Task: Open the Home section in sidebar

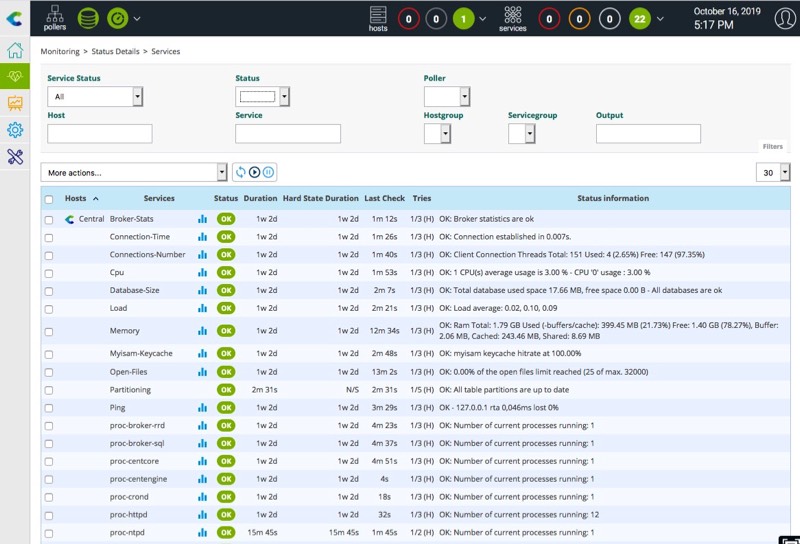Action: [x=15, y=51]
